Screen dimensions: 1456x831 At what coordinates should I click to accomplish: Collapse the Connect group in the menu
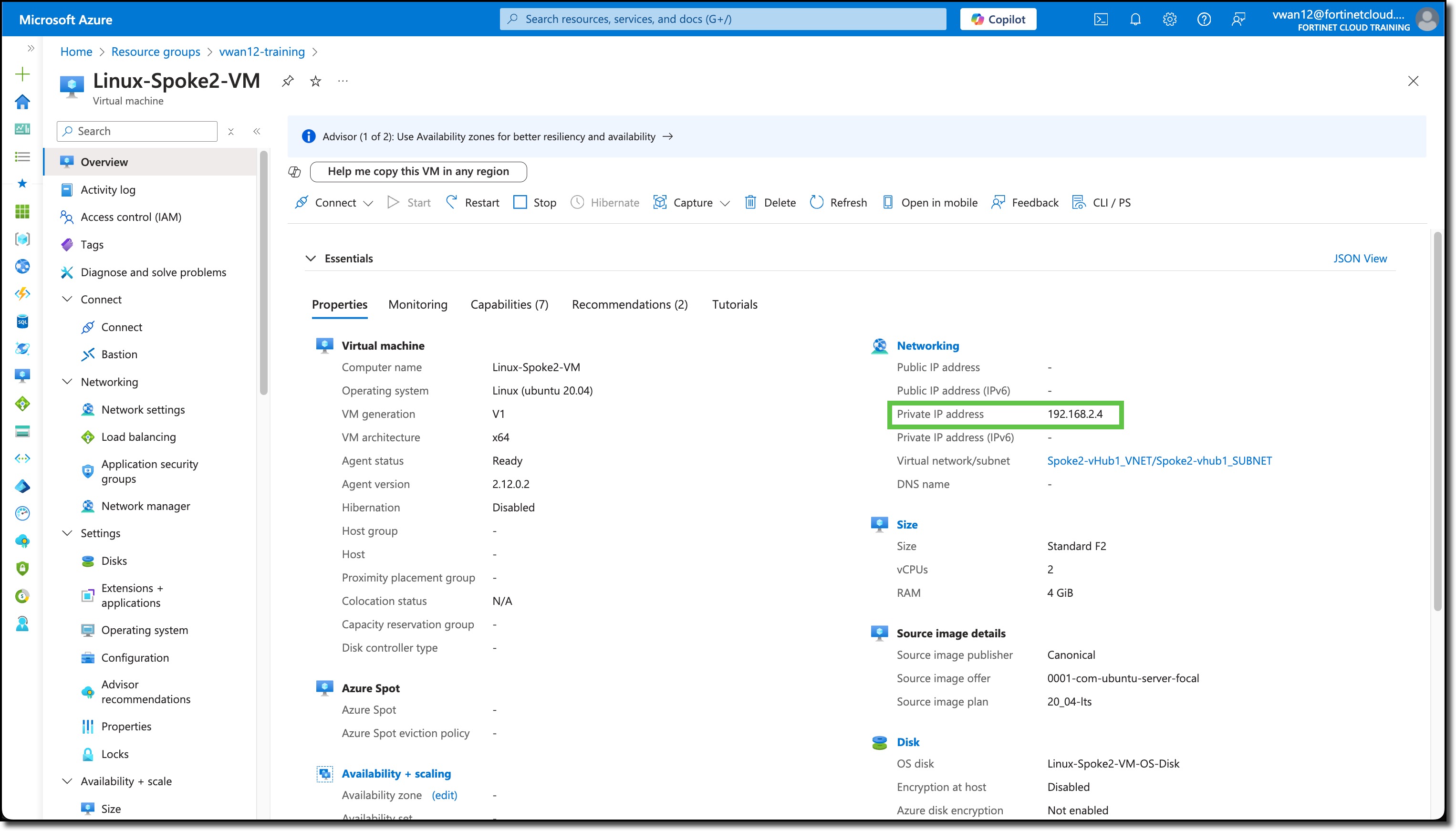coord(67,300)
